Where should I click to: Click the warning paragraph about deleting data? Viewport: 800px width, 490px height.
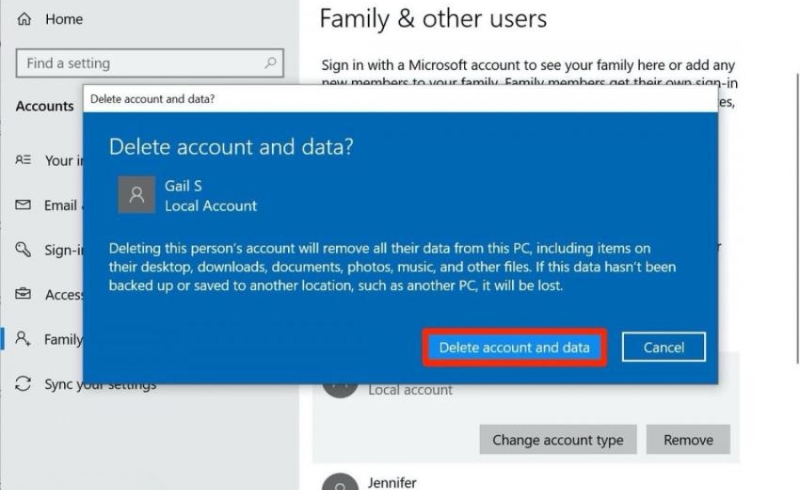pos(392,267)
